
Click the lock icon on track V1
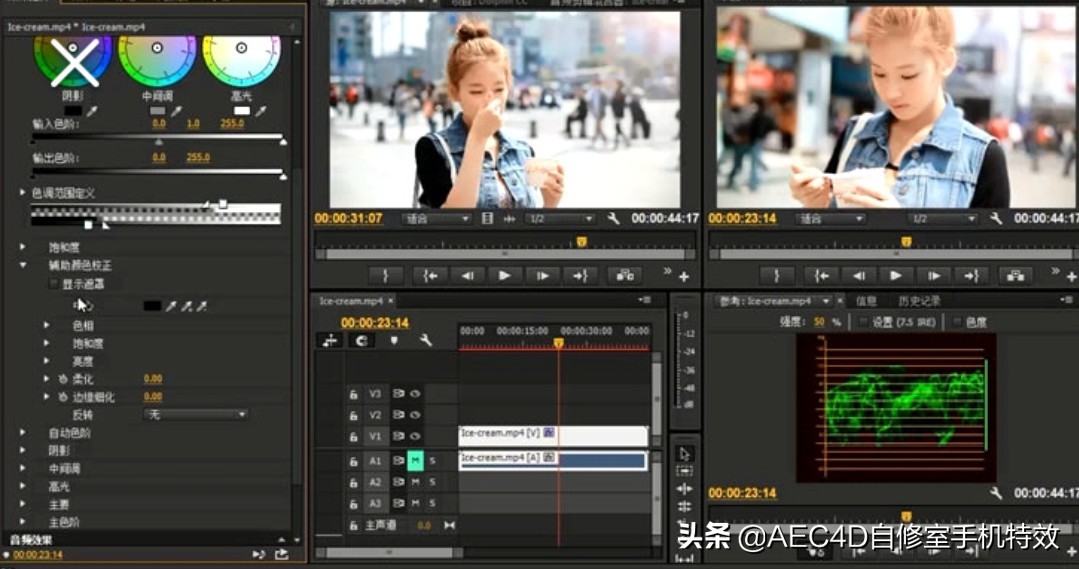353,436
